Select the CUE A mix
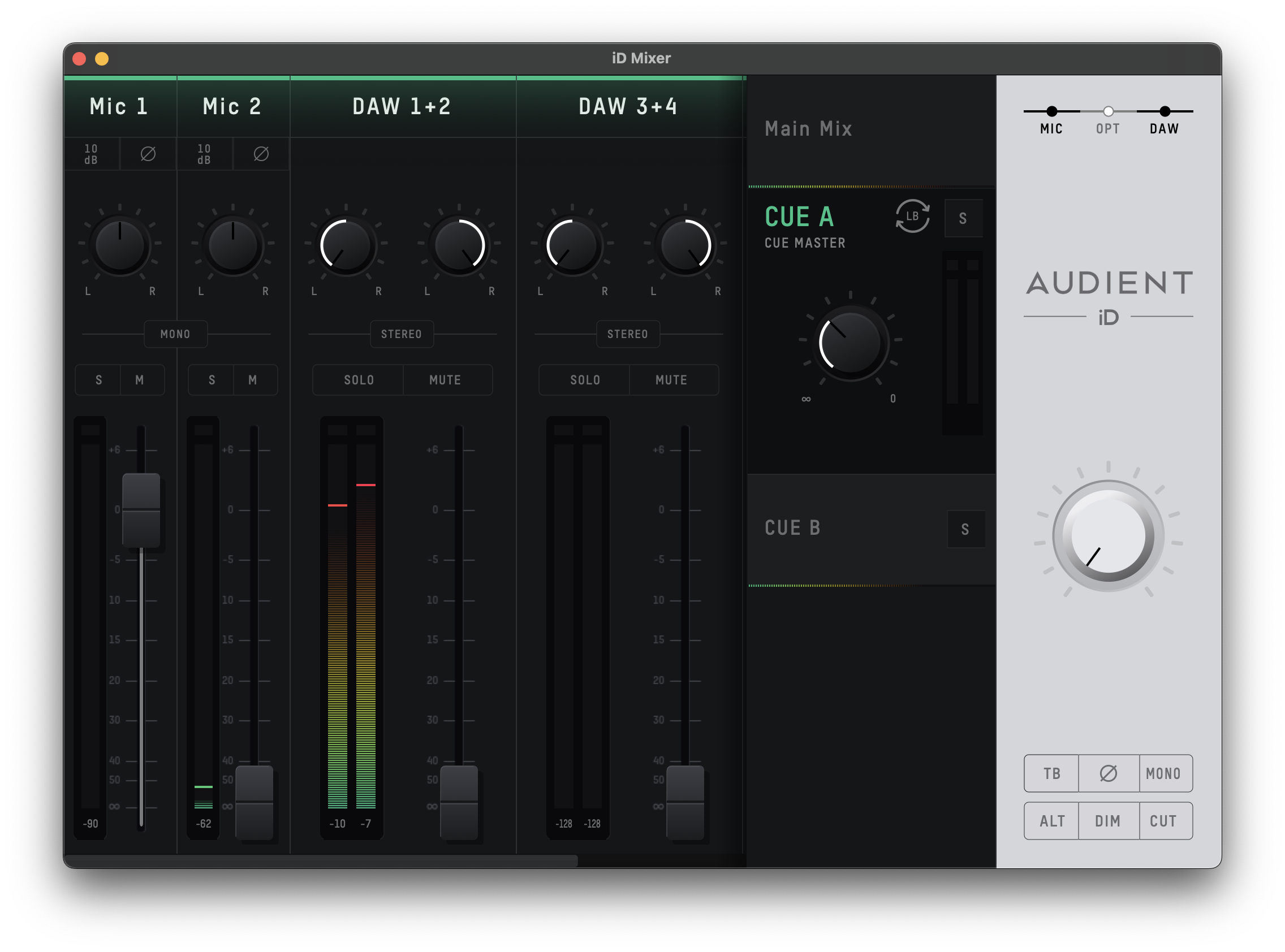 pyautogui.click(x=799, y=217)
